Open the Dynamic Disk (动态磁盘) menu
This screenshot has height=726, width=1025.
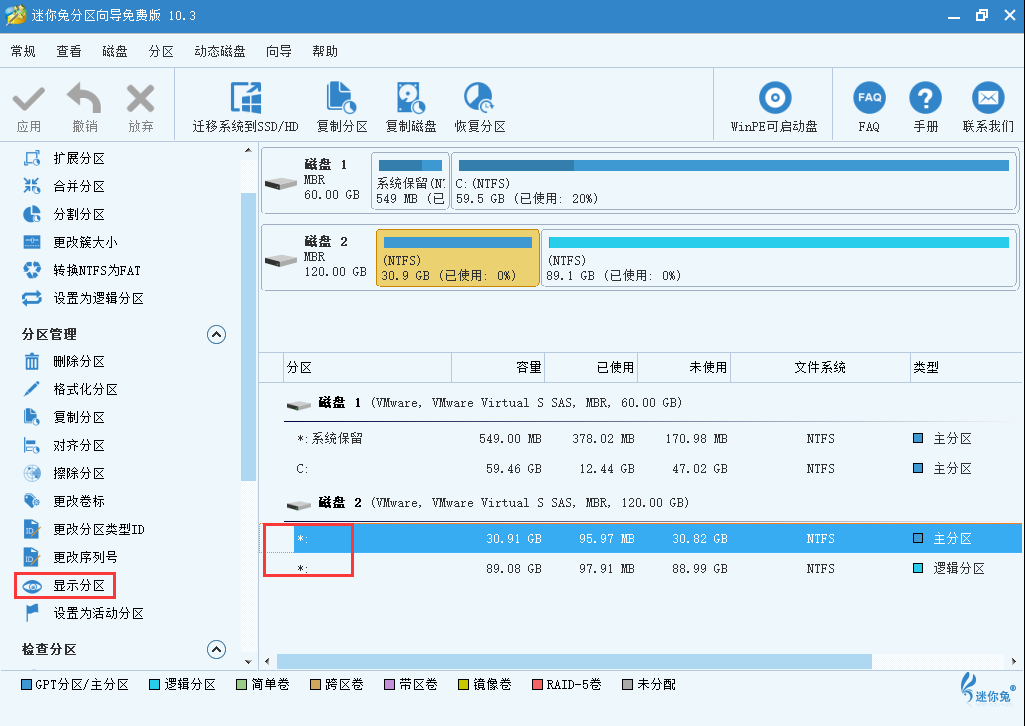(220, 52)
